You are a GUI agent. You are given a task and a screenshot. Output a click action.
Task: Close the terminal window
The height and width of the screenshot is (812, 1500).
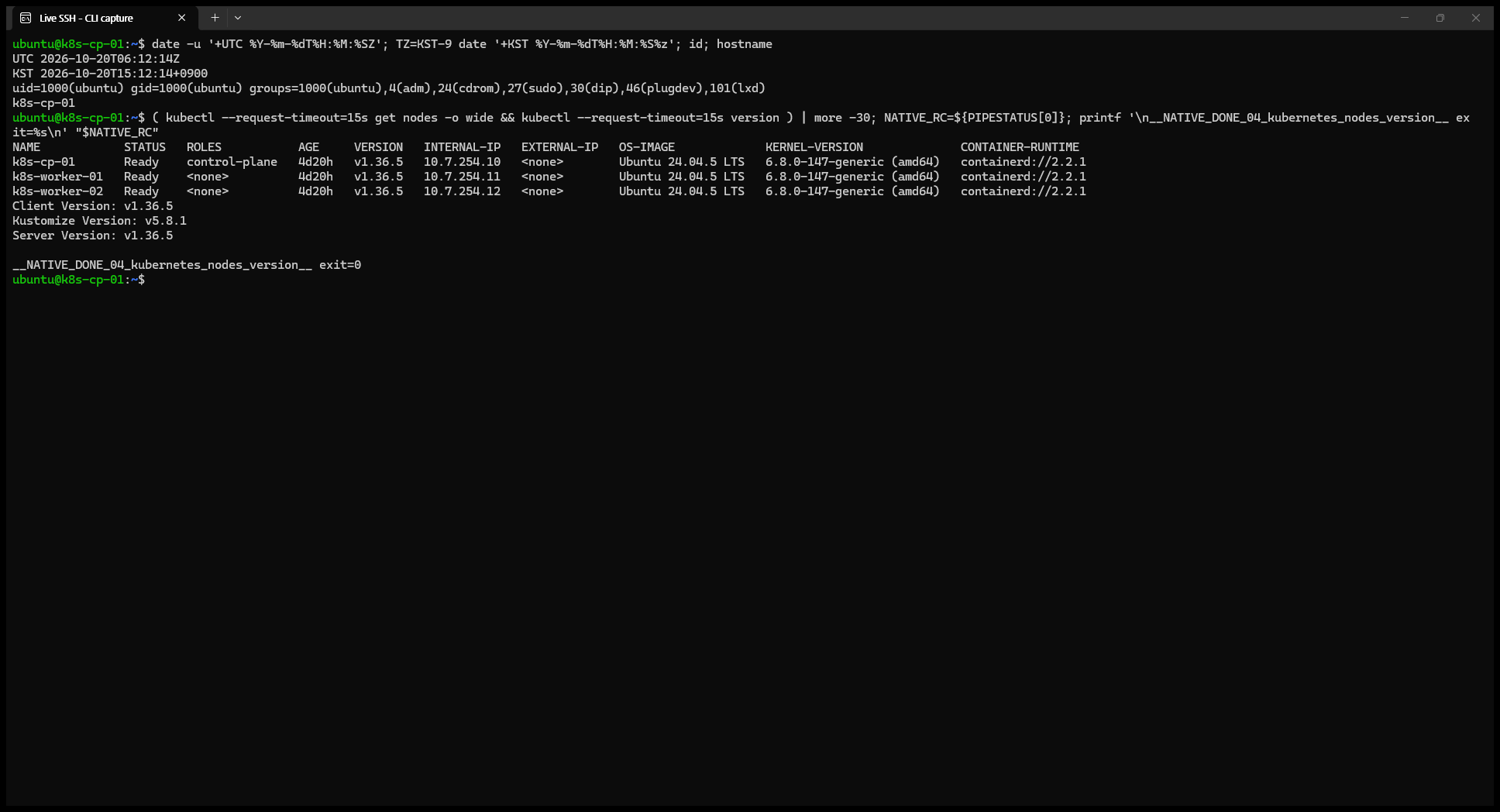[x=1476, y=18]
